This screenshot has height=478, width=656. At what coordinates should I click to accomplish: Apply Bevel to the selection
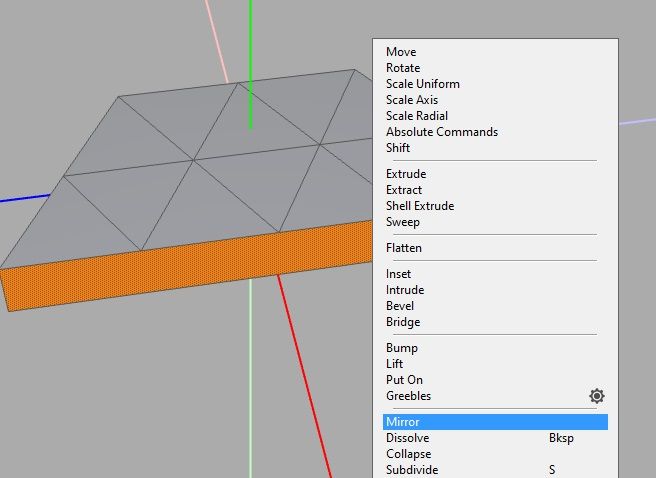[400, 306]
